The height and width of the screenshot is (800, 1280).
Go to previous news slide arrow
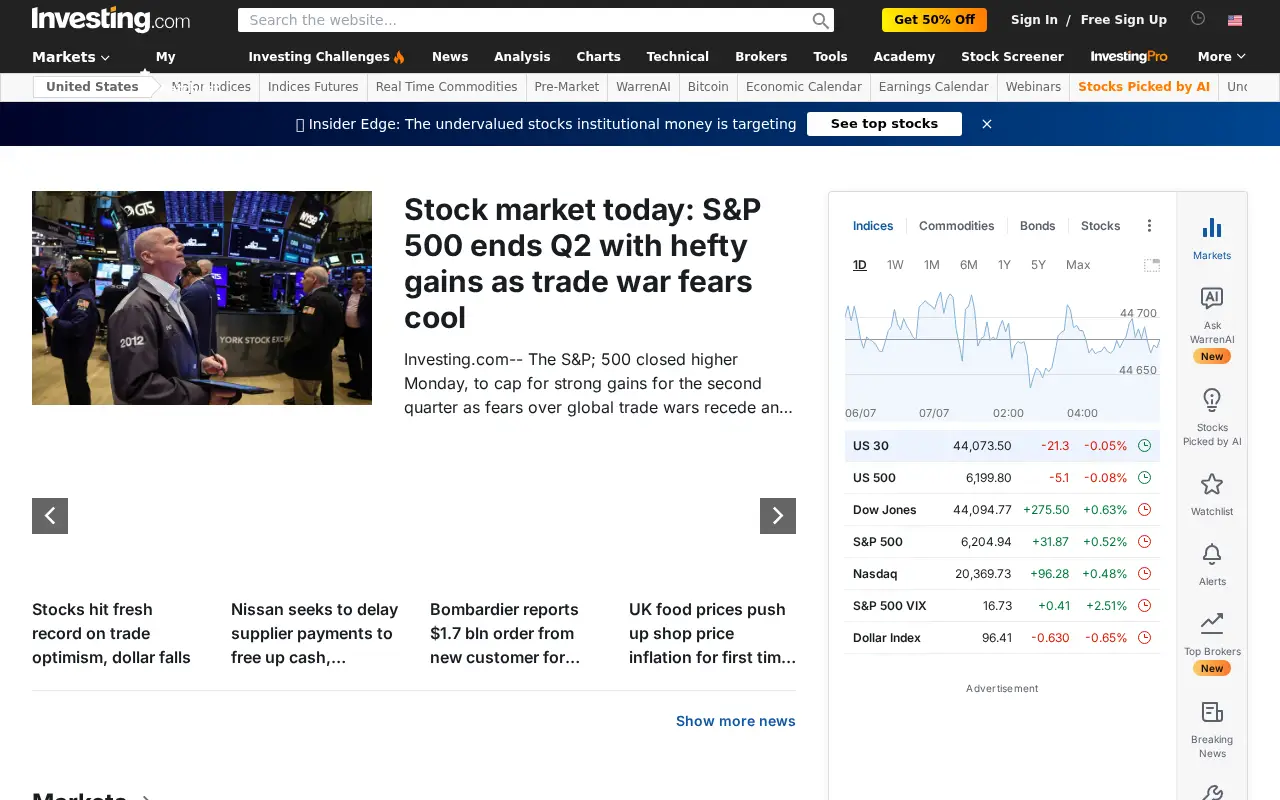50,516
